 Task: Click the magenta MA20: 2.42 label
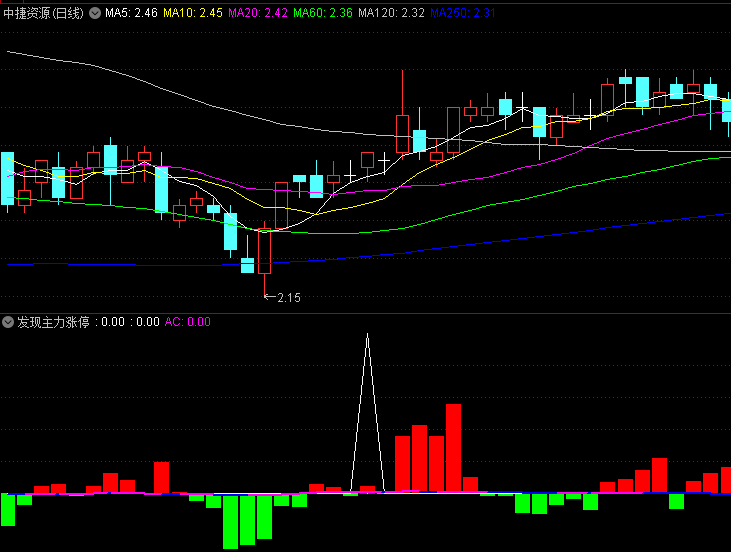258,13
